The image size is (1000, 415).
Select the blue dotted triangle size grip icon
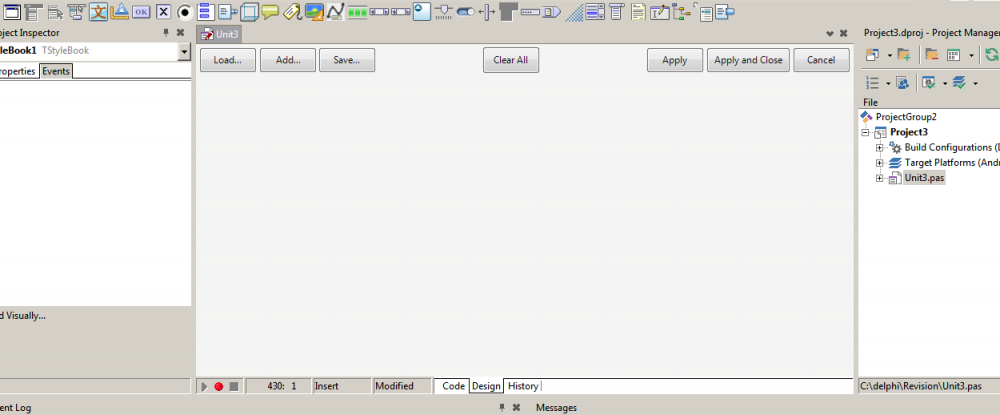(575, 12)
